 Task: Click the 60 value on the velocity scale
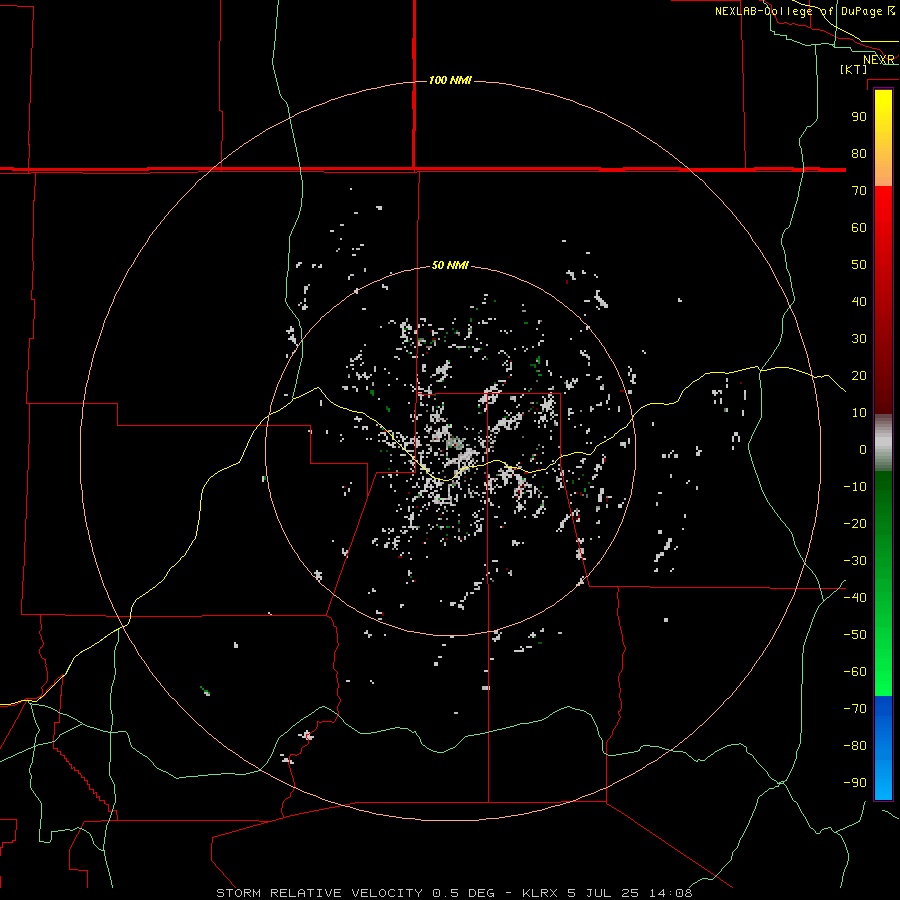(859, 228)
